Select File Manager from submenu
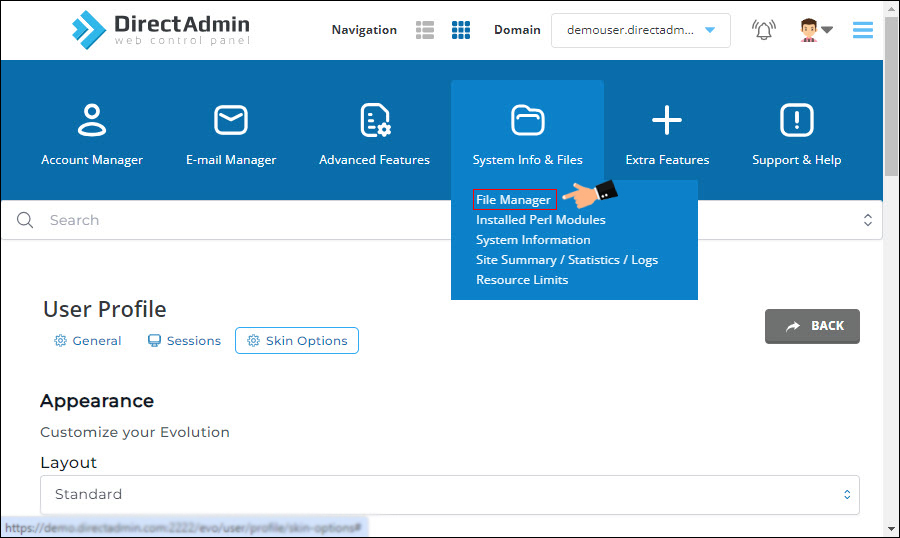Viewport: 900px width, 538px height. point(514,200)
